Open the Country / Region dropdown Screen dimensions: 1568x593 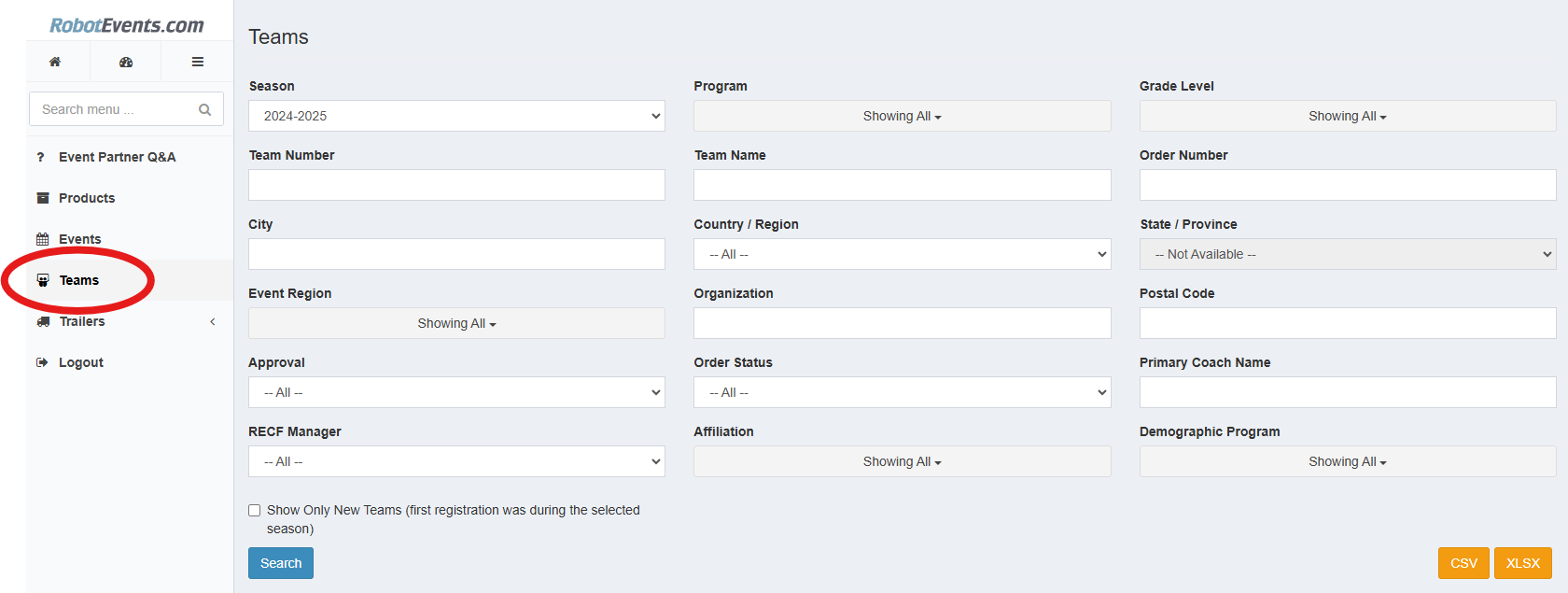tap(902, 254)
